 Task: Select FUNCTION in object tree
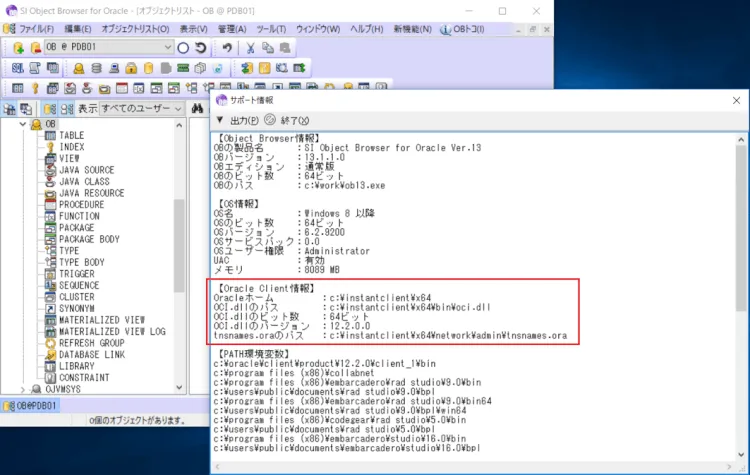(x=79, y=216)
